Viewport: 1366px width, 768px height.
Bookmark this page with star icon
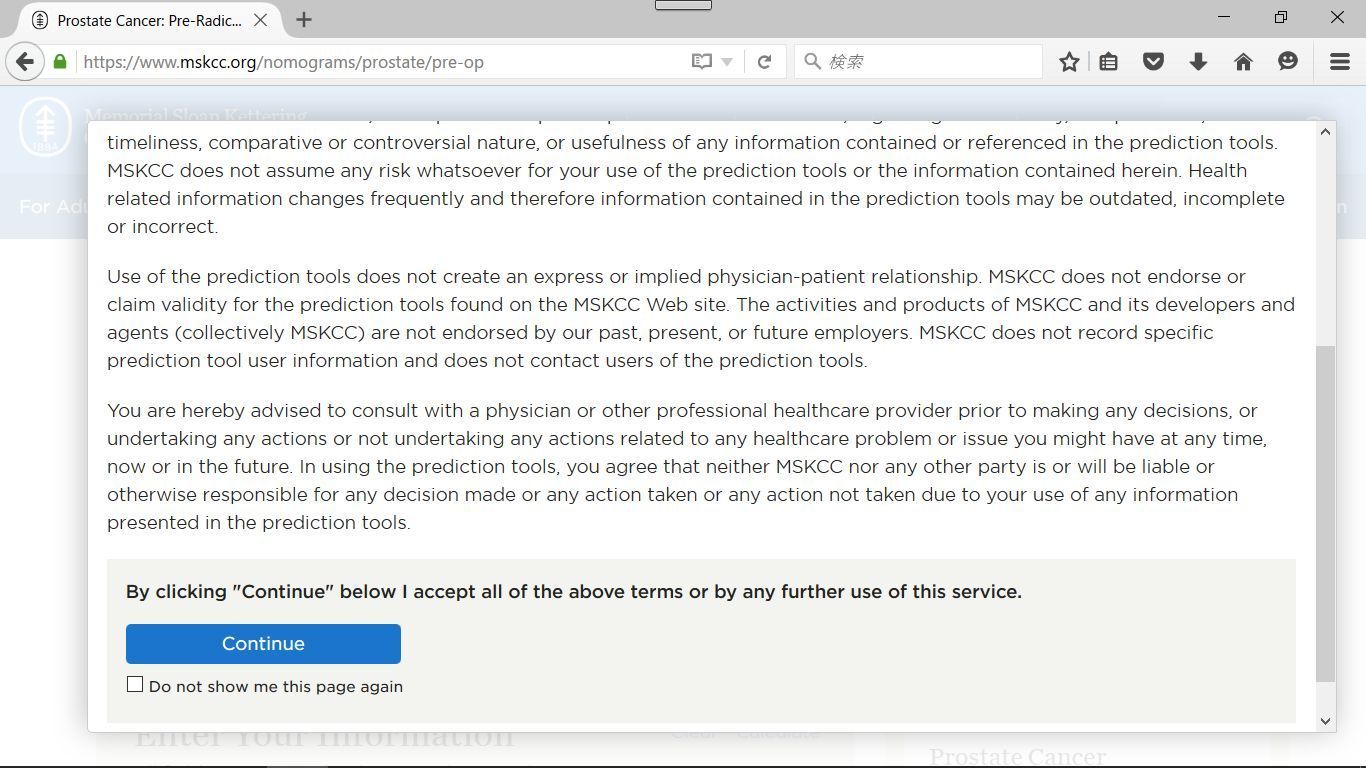(x=1069, y=62)
